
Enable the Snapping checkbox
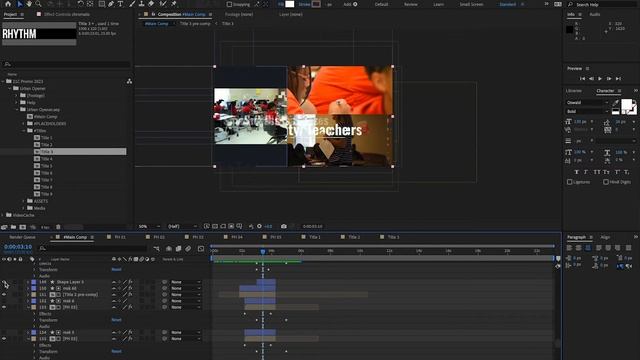pos(229,4)
